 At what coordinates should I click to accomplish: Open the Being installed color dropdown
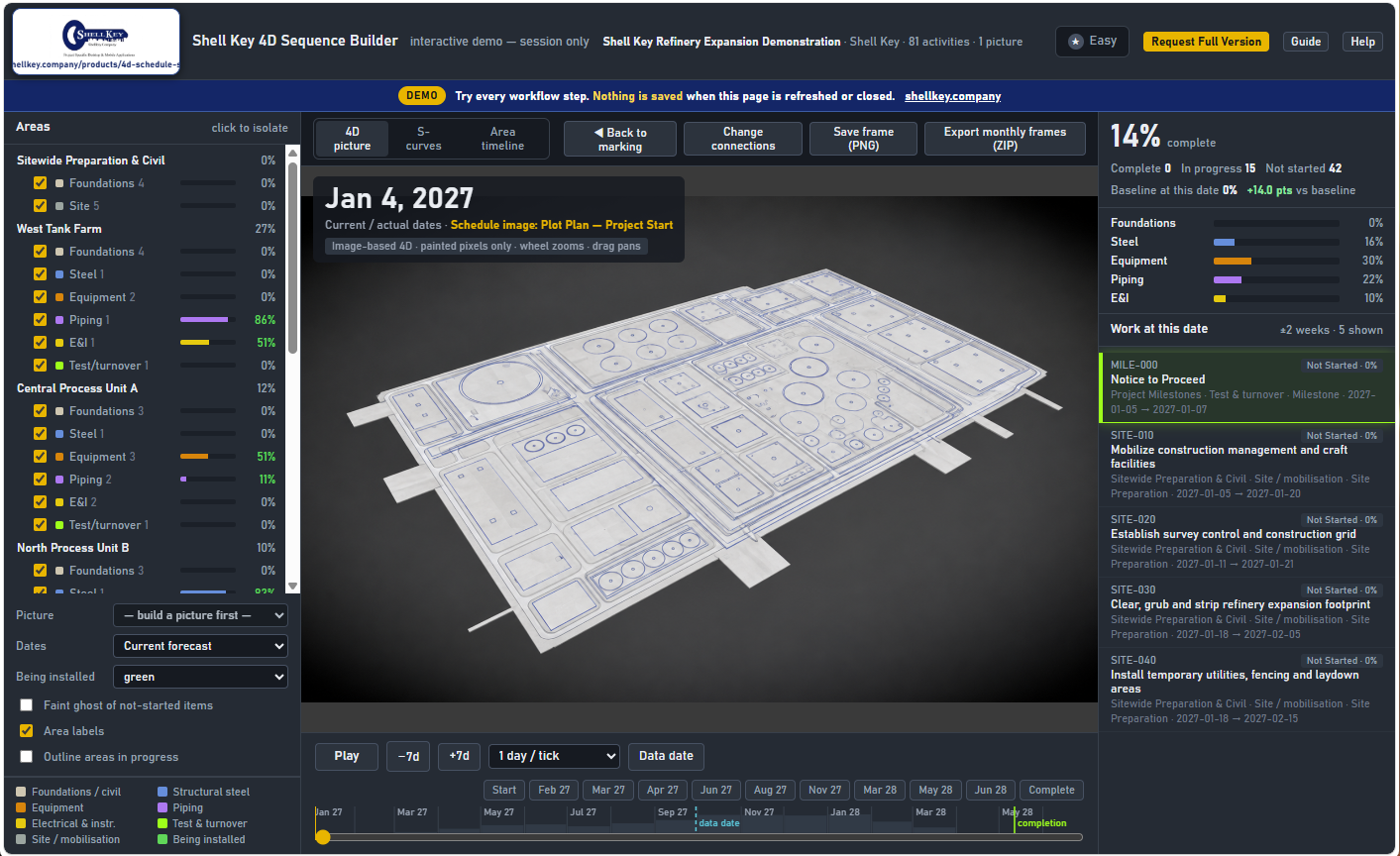point(201,677)
